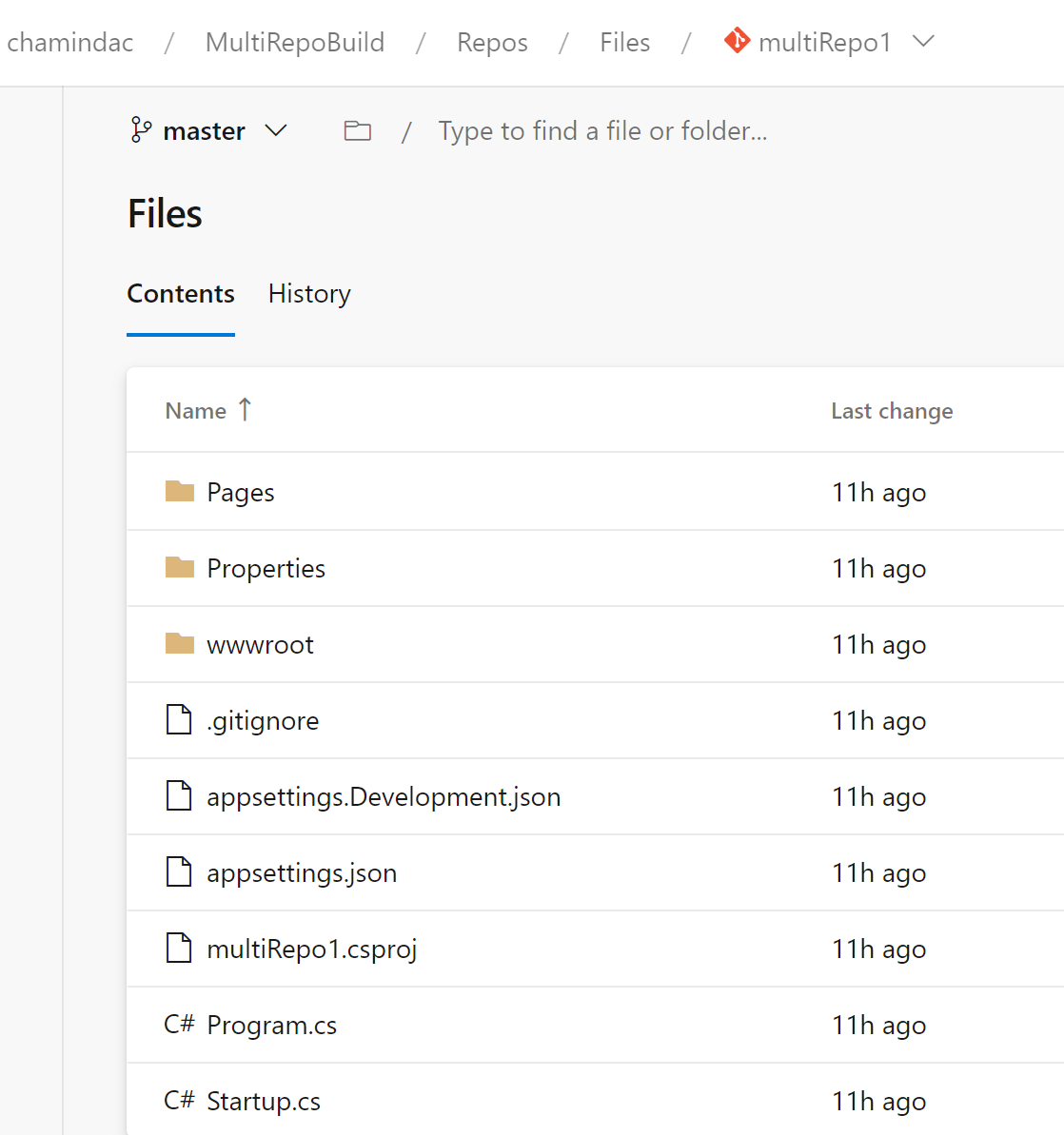
Task: Click the 11h ago value in .gitignore row
Action: point(878,720)
